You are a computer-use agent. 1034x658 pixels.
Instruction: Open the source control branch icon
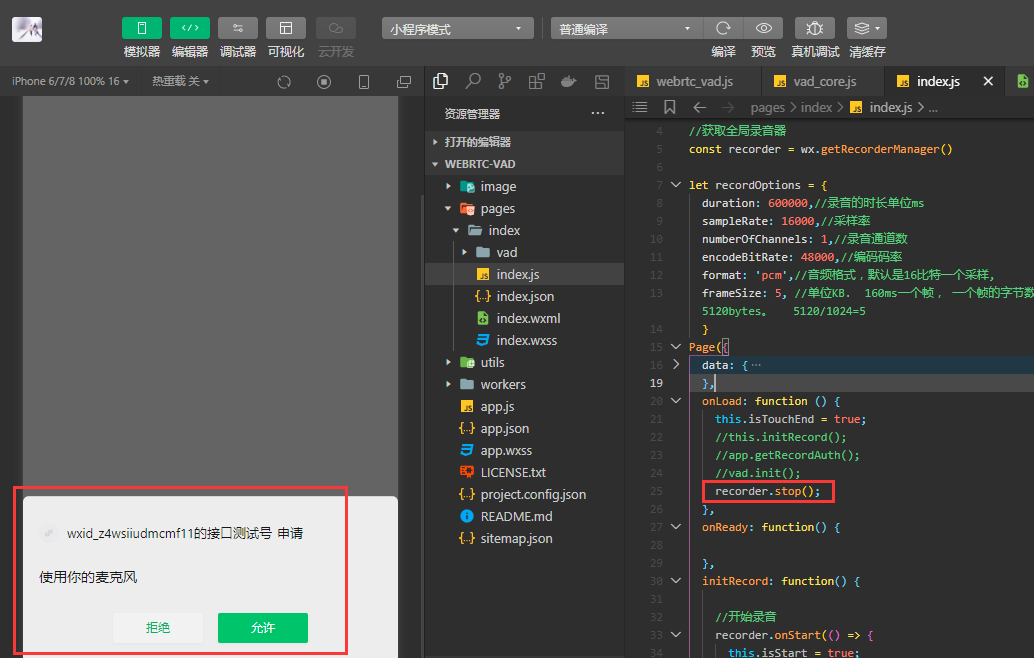504,81
